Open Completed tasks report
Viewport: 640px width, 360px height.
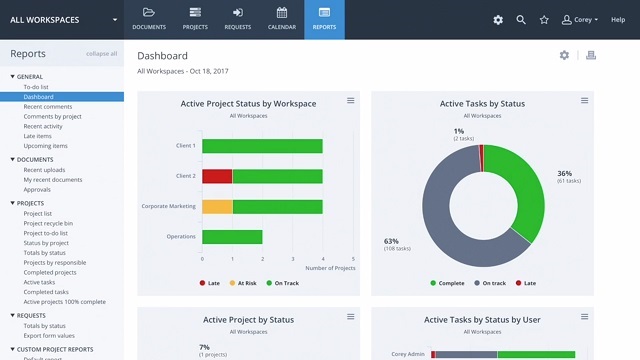46,292
